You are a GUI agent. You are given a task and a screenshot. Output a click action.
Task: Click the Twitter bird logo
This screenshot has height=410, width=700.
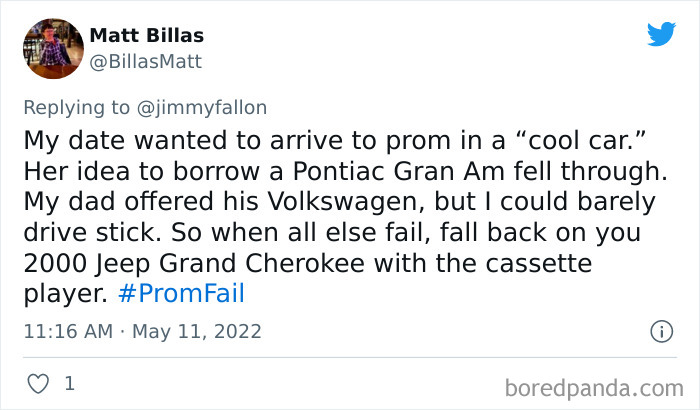[x=661, y=34]
